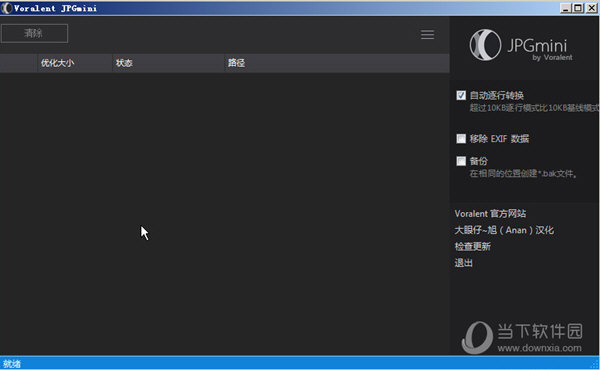Click the 超过10KB逐行模式 description text
The image size is (600, 370).
click(534, 108)
